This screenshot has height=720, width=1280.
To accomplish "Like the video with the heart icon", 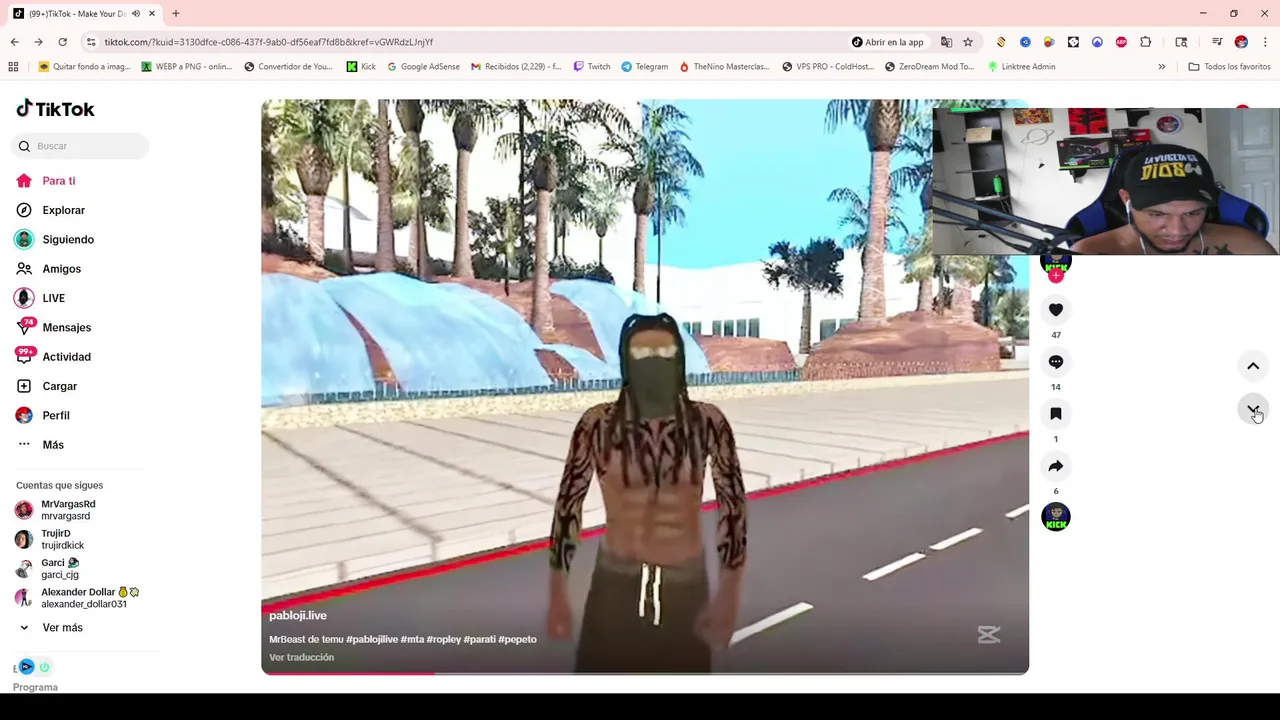I will click(1056, 310).
